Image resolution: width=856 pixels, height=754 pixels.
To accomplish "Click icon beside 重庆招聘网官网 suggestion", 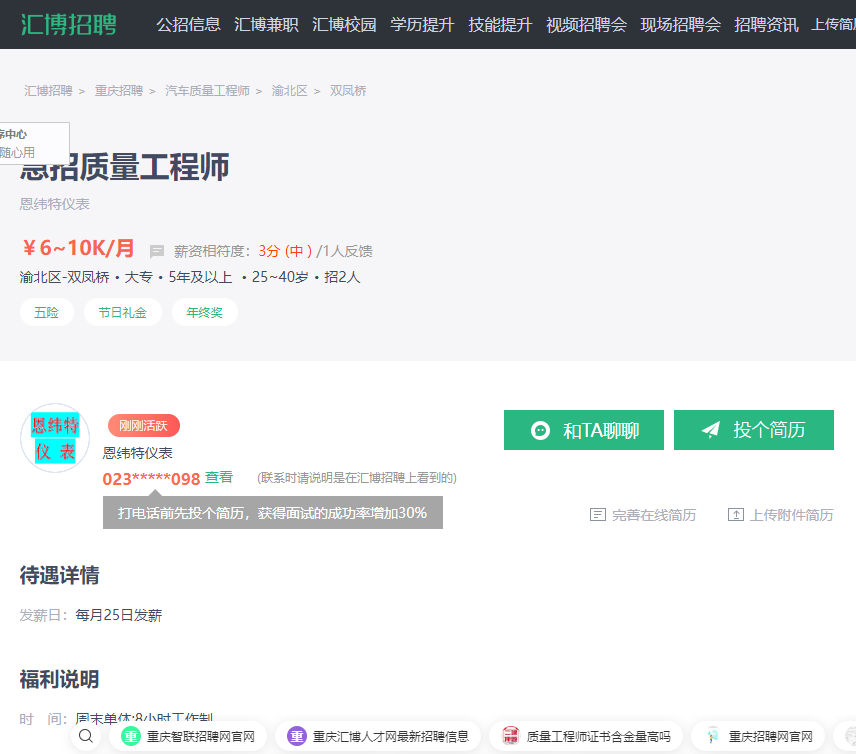I will point(712,736).
